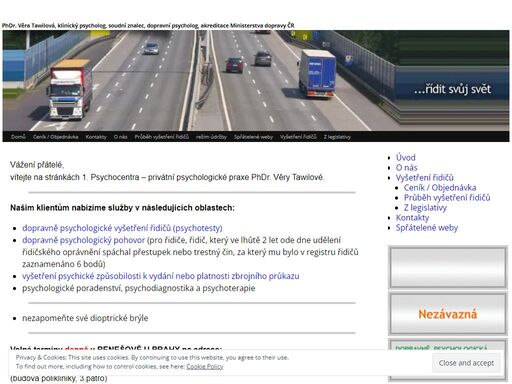The height and width of the screenshot is (384, 512).
Task: Select režim údržby in the menu bar
Action: click(211, 137)
